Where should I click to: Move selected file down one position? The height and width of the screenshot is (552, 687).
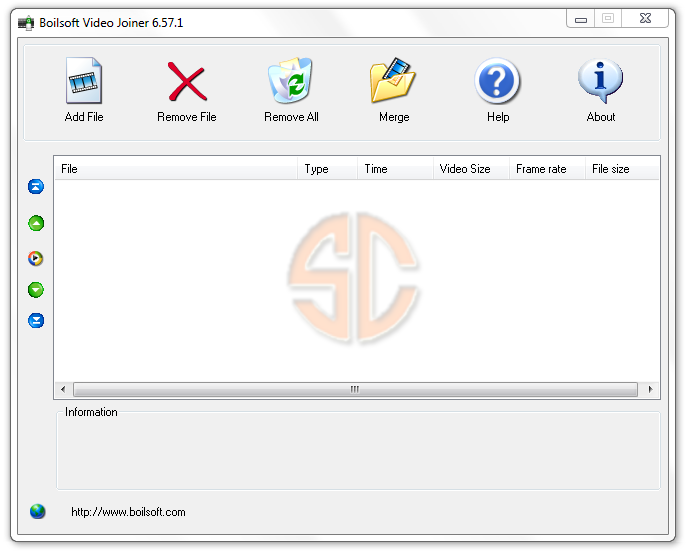point(36,290)
